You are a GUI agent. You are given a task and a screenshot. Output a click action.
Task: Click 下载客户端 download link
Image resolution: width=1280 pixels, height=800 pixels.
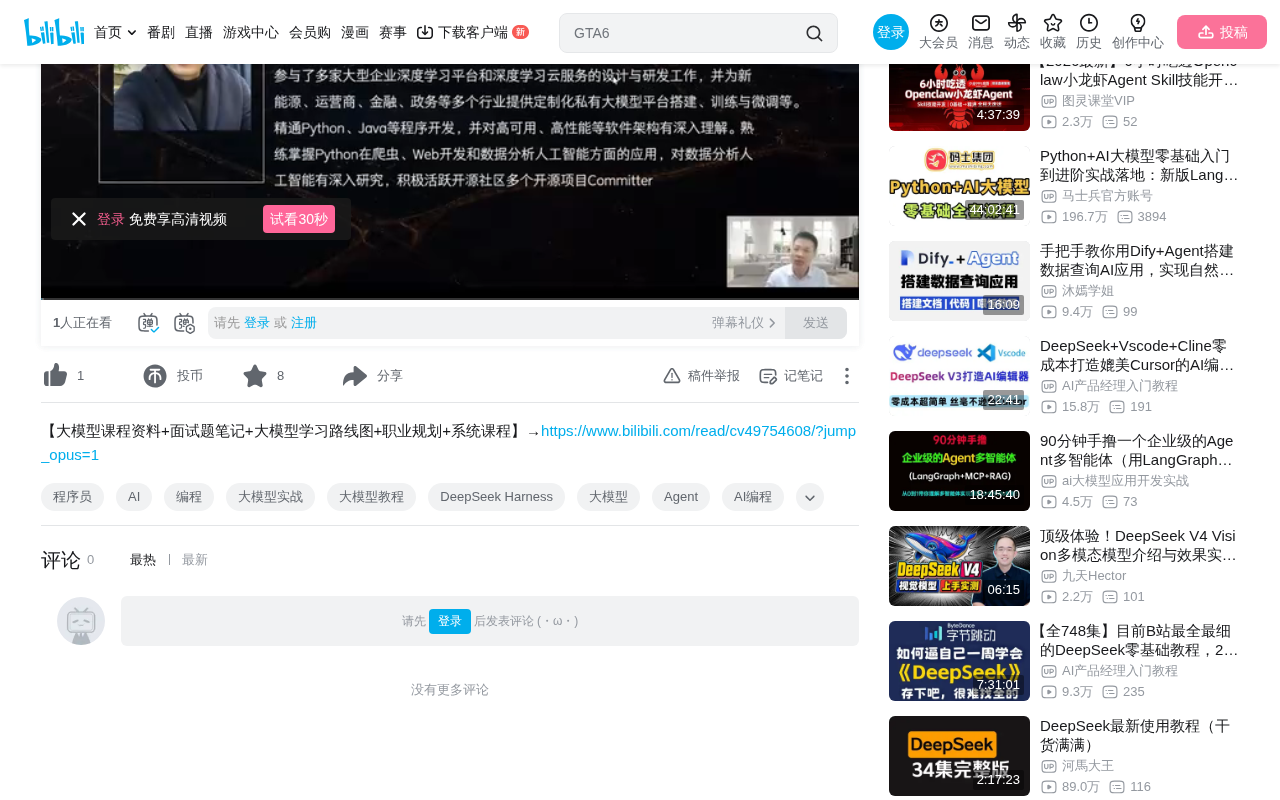(472, 32)
